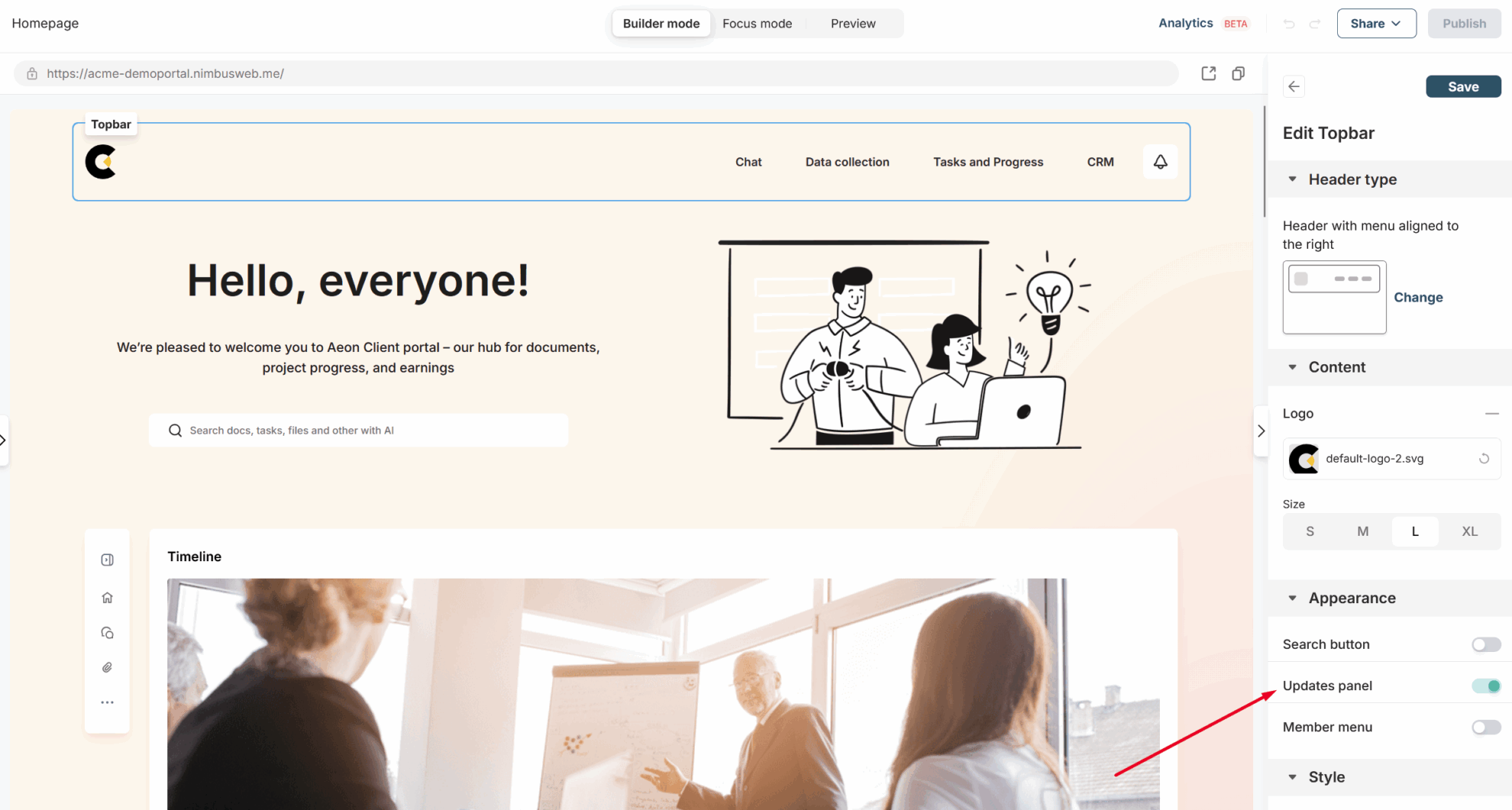The image size is (1512, 810).
Task: Click the home icon in left widget sidebar
Action: click(x=107, y=598)
